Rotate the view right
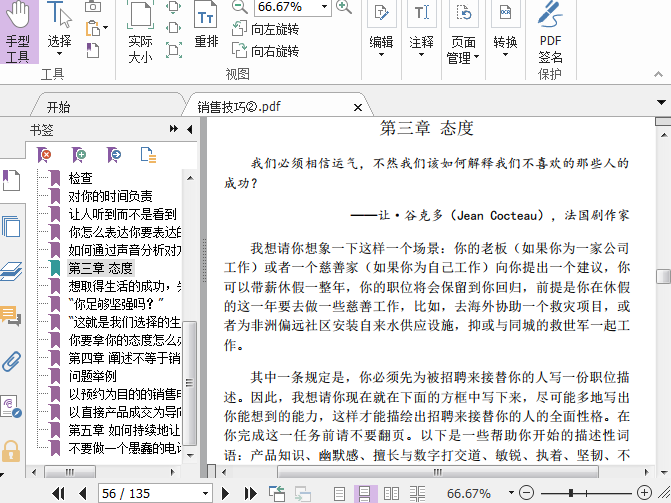The width and height of the screenshot is (671, 503). click(x=265, y=51)
